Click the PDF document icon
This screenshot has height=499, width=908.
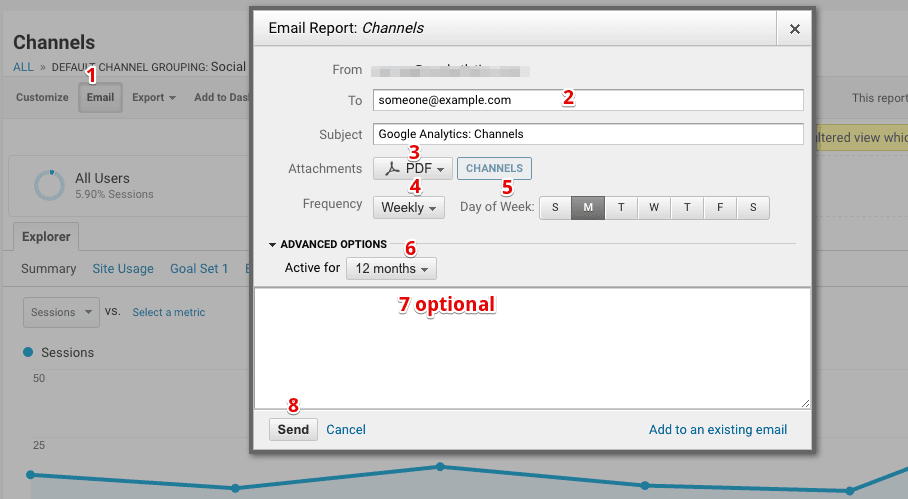pos(392,168)
